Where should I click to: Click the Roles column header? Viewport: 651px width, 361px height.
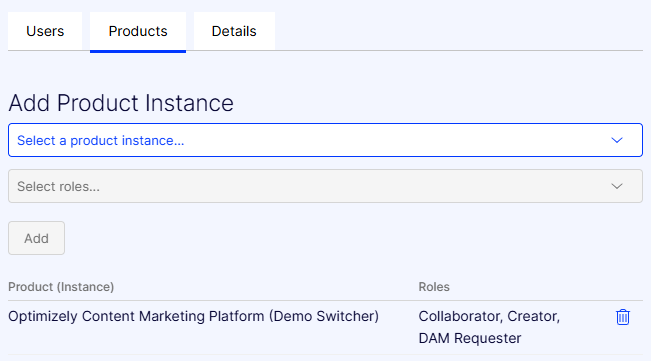click(434, 287)
